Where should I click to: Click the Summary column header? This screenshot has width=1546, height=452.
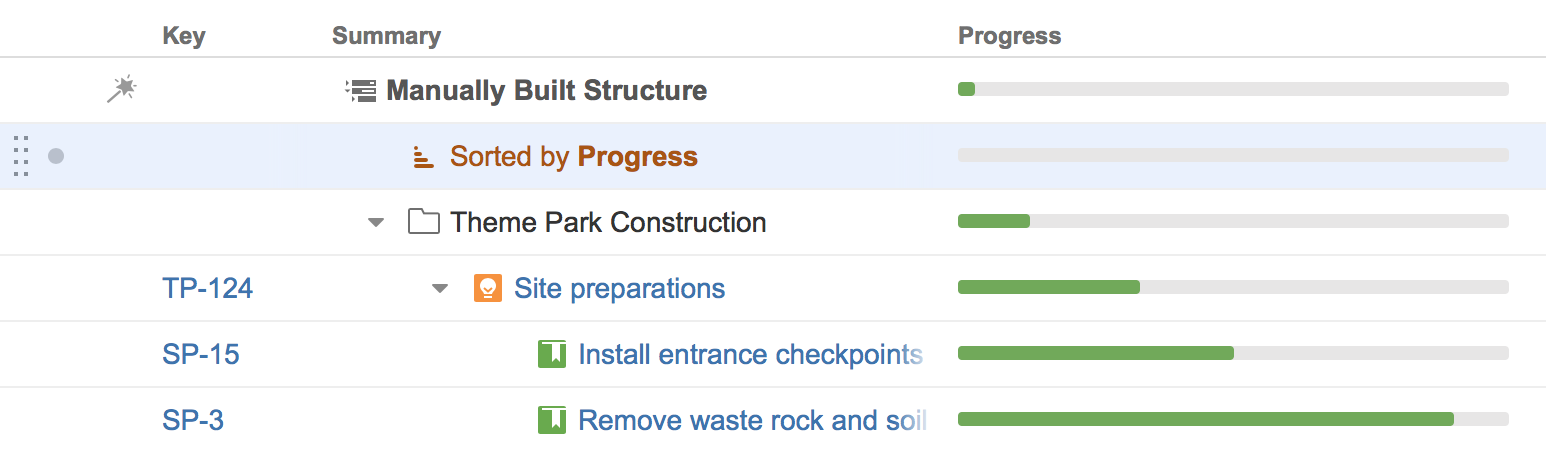tap(386, 37)
